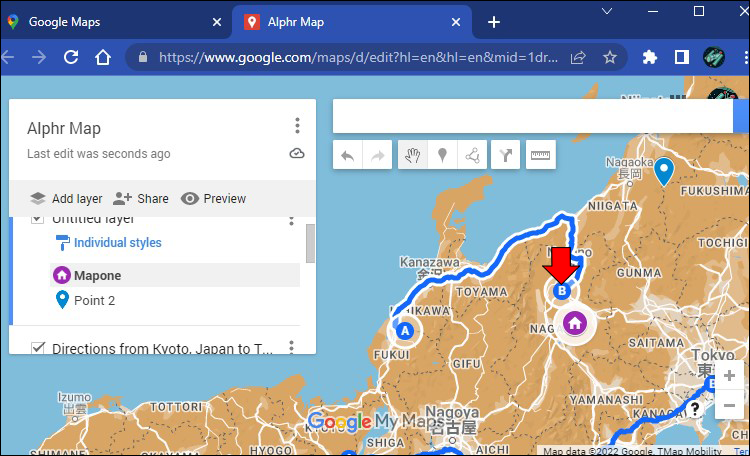Screen dimensions: 750x456
Task: Toggle the browser side panel icon
Action: pos(682,57)
